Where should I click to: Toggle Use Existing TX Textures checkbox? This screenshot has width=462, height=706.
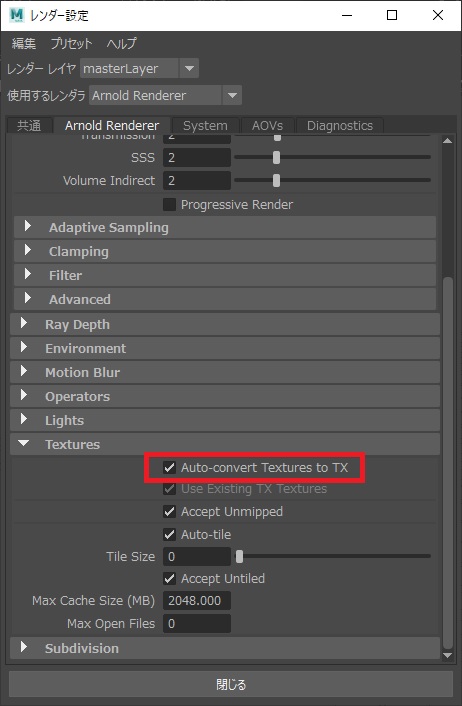169,489
